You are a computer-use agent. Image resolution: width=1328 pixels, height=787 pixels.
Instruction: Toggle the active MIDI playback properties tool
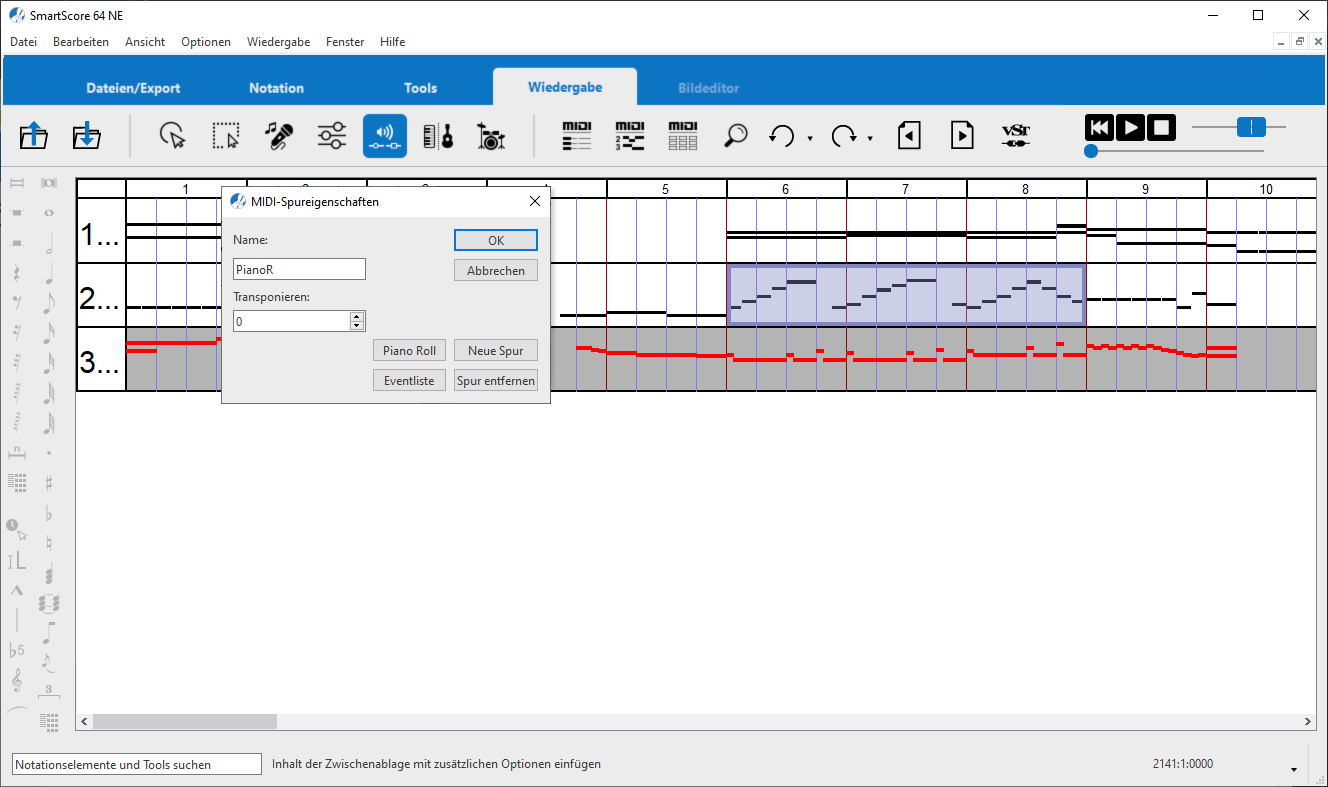click(x=385, y=135)
